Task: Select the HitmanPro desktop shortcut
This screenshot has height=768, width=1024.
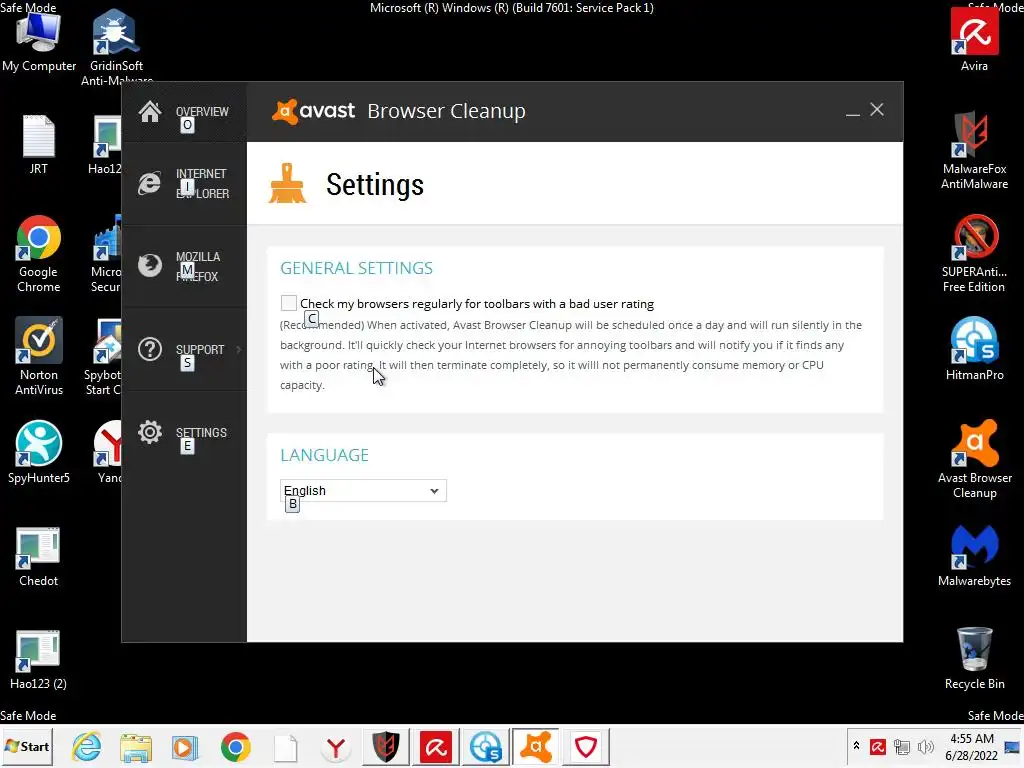Action: coord(974,349)
